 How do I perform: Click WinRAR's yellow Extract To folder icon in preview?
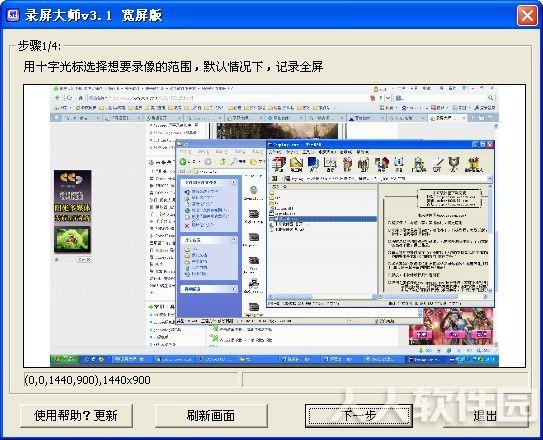tap(296, 164)
